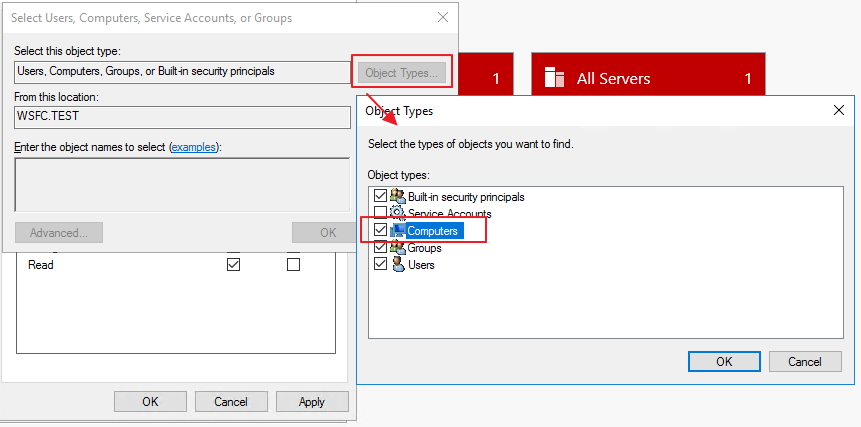Click the Service Accounts gear icon
The height and width of the screenshot is (427, 861).
pyautogui.click(x=397, y=213)
